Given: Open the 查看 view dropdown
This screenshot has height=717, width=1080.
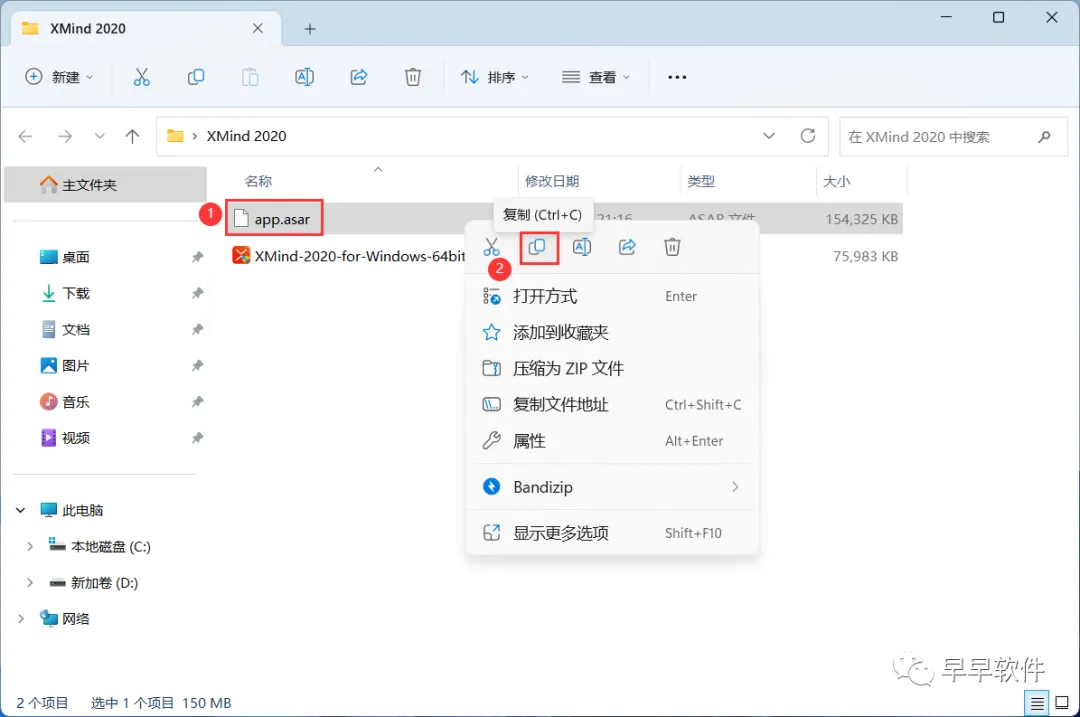Looking at the screenshot, I should click(x=596, y=77).
